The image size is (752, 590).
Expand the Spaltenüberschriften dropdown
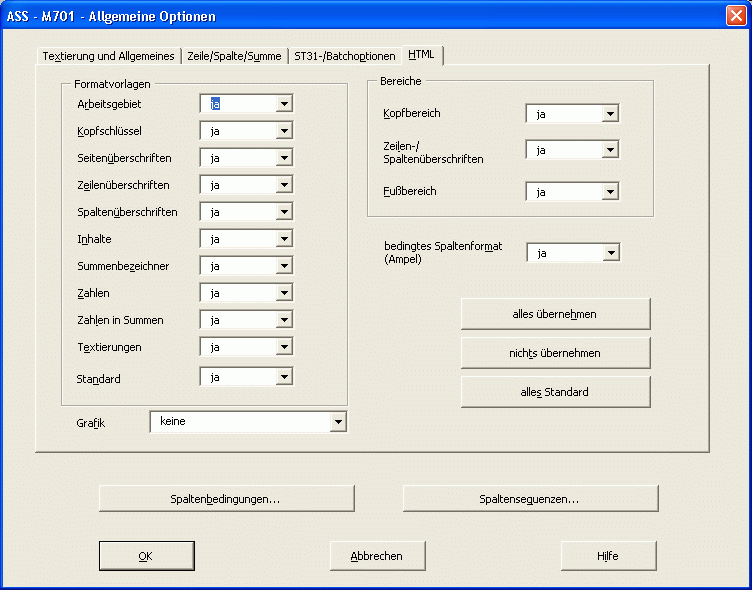(x=285, y=212)
